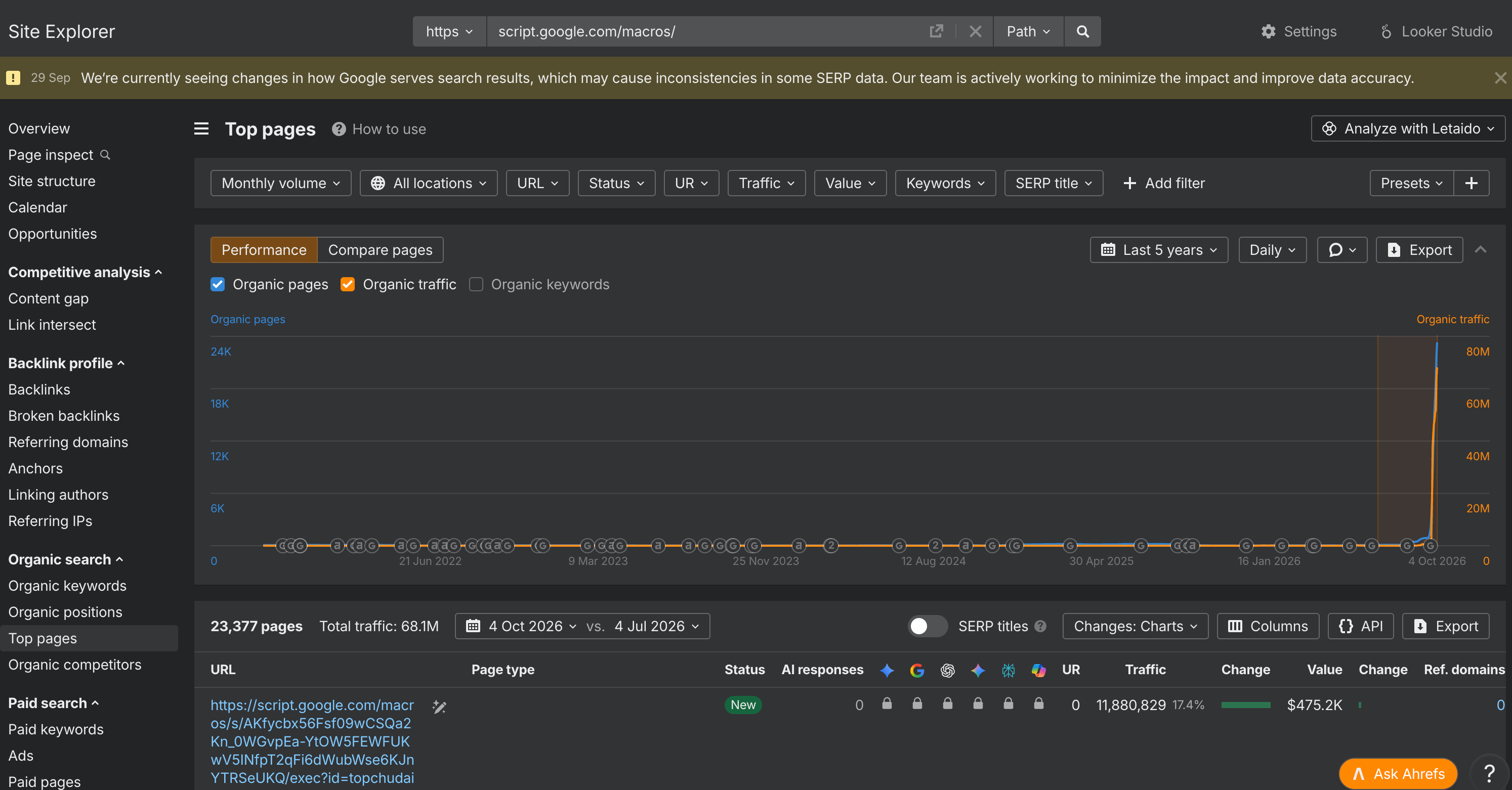Open All locations filter dropdown
The image size is (1512, 790).
tap(429, 183)
